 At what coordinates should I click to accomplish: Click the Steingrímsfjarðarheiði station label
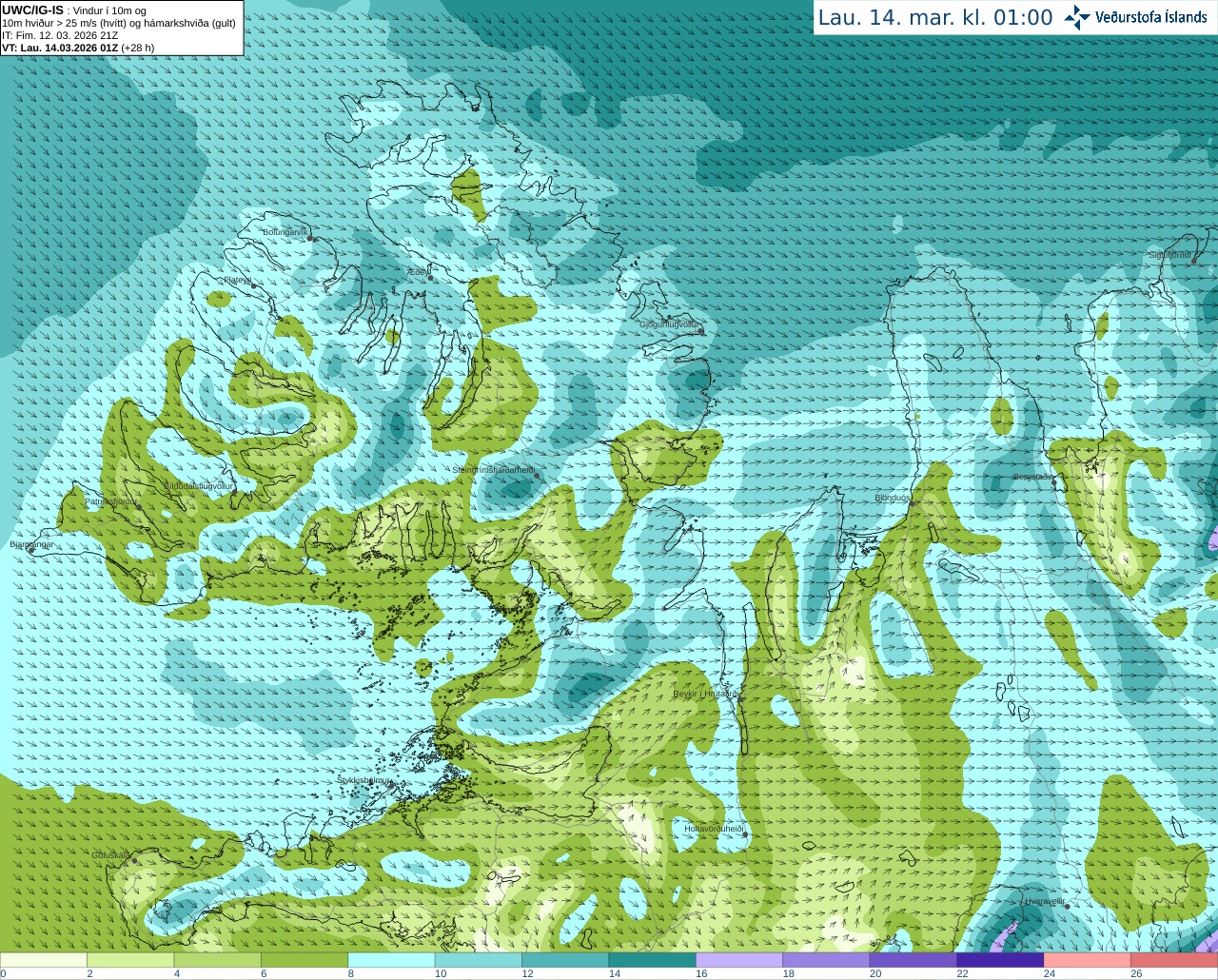point(492,470)
